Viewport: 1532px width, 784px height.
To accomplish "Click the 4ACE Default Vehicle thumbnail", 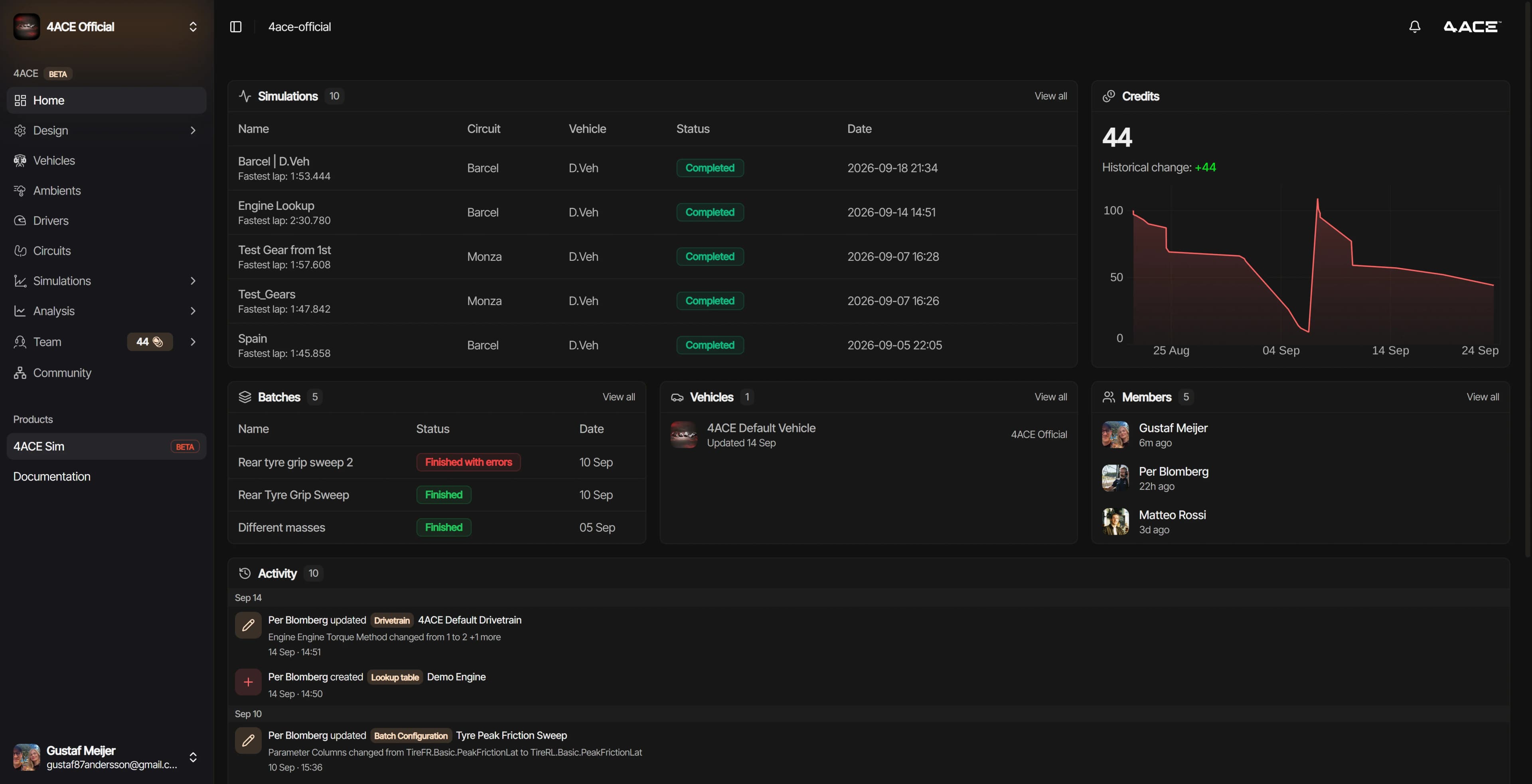I will point(684,435).
